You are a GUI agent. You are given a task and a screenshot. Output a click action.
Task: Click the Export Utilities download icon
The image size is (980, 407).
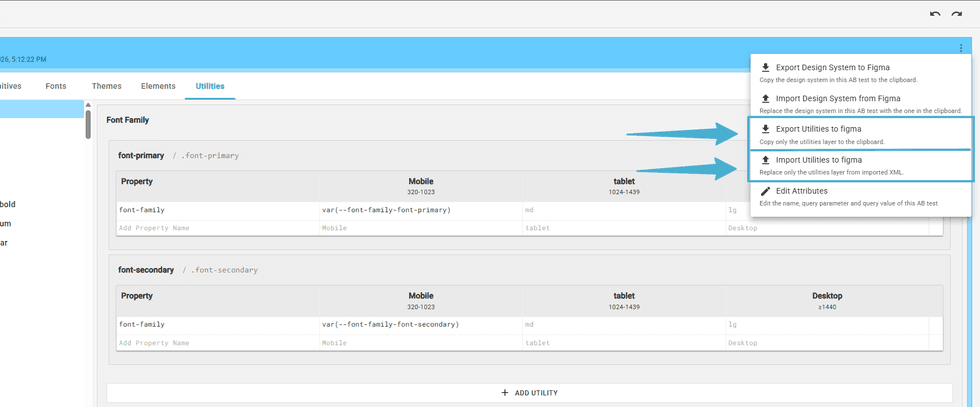click(x=765, y=129)
